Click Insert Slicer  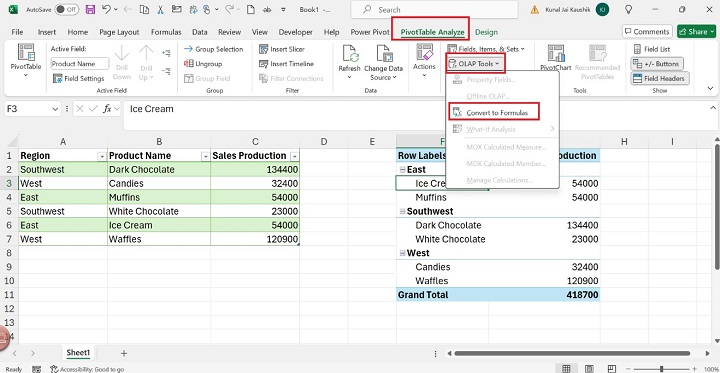(x=282, y=49)
